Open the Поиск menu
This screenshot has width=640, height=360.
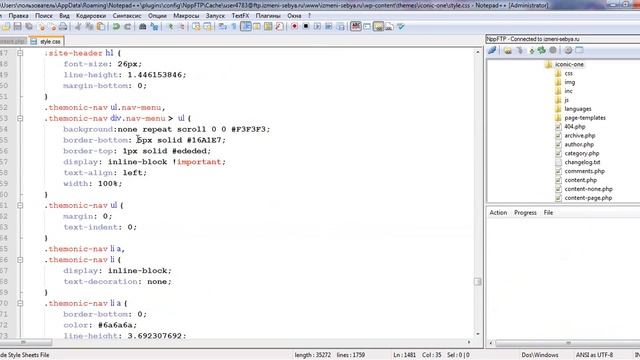[44, 16]
